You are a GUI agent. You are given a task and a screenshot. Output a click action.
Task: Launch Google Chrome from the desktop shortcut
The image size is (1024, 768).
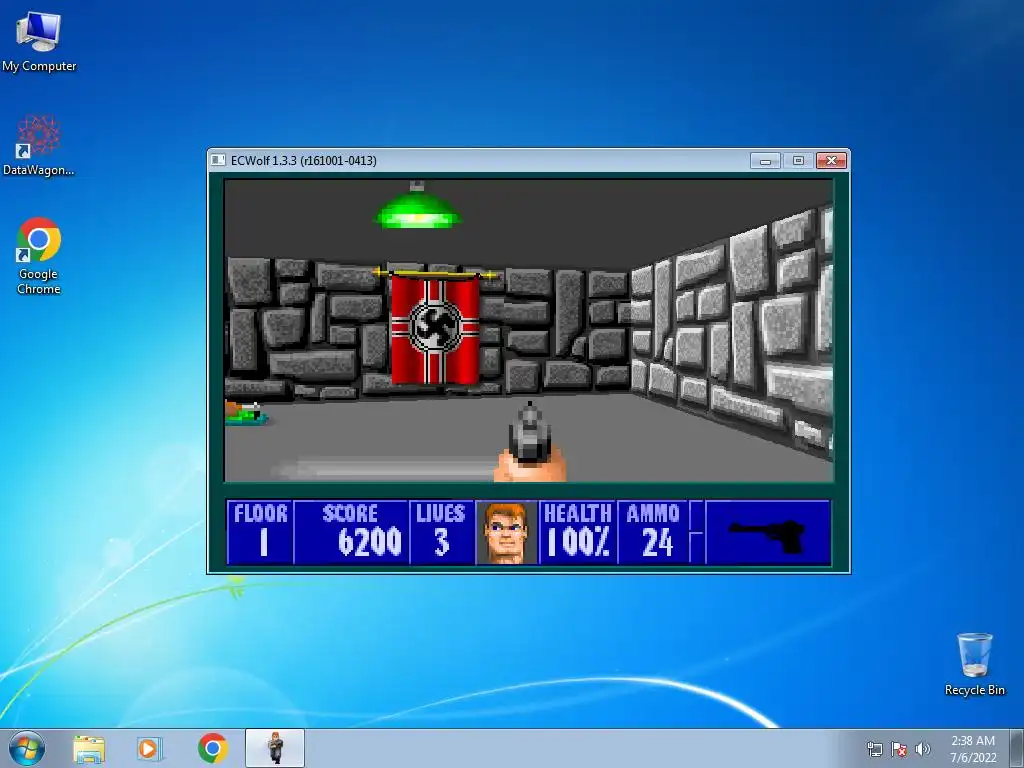[x=39, y=255]
